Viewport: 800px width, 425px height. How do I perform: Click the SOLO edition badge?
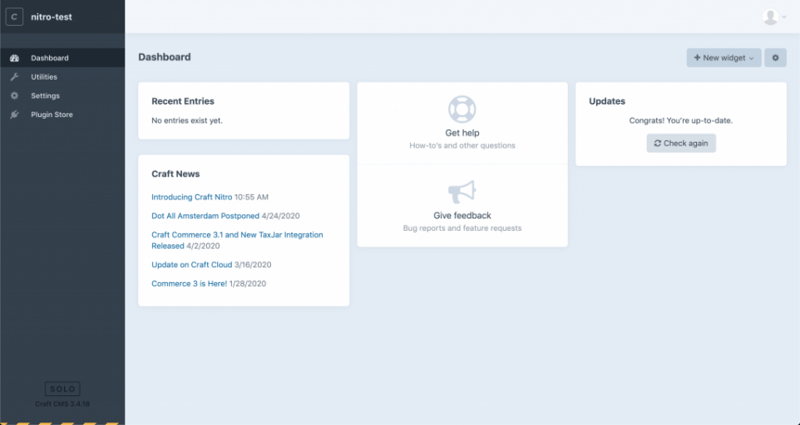62,389
